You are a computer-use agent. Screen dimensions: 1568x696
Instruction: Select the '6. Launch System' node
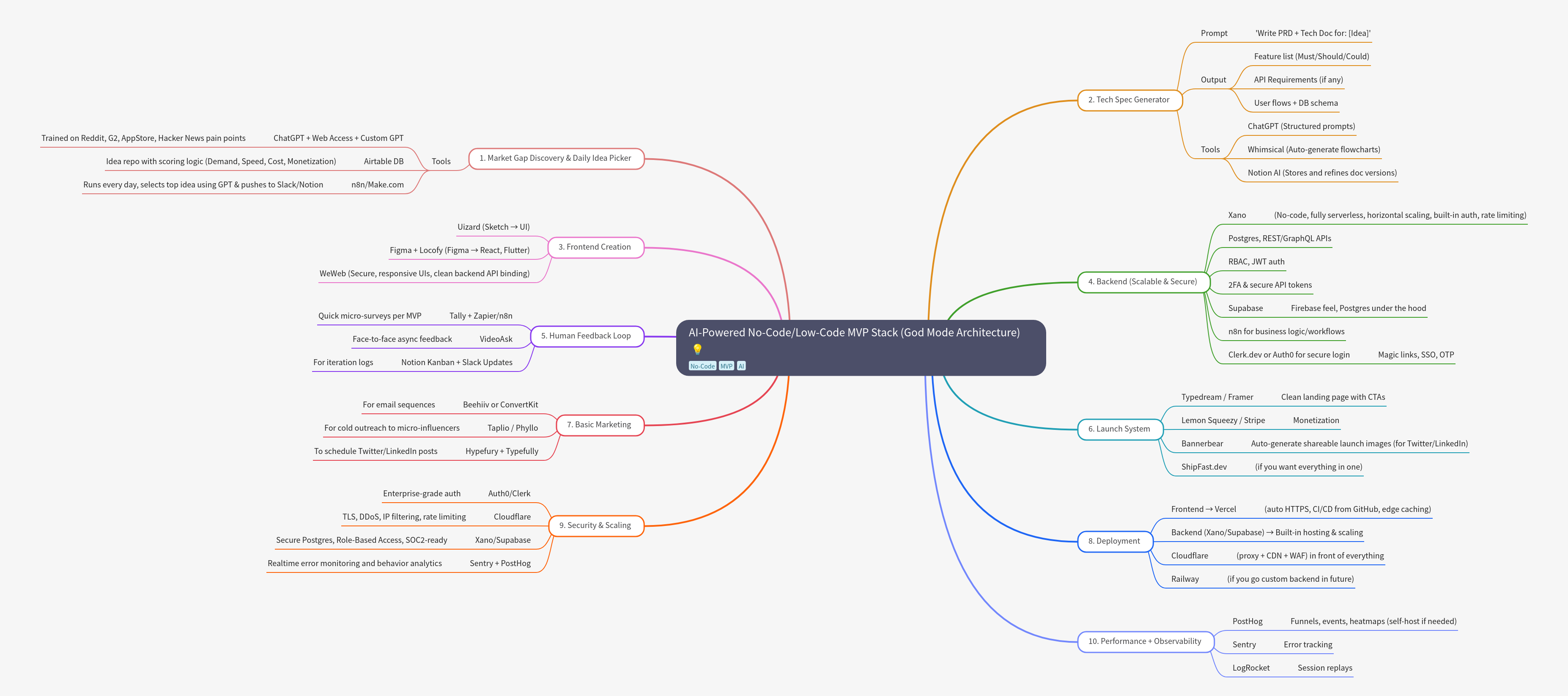[1120, 429]
